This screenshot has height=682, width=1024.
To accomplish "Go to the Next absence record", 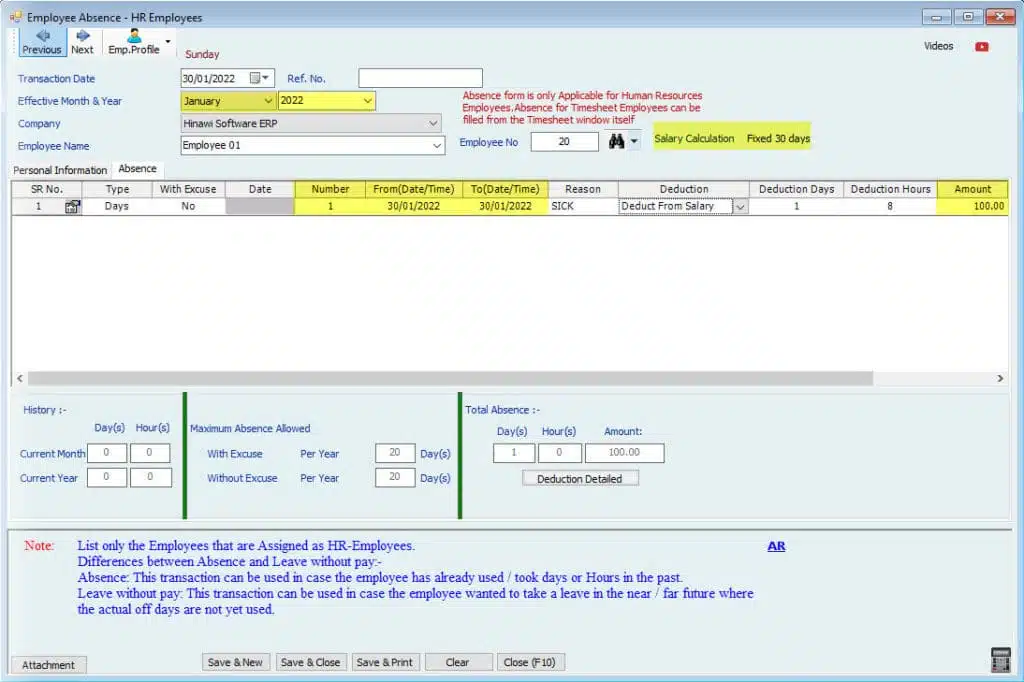I will tap(82, 42).
